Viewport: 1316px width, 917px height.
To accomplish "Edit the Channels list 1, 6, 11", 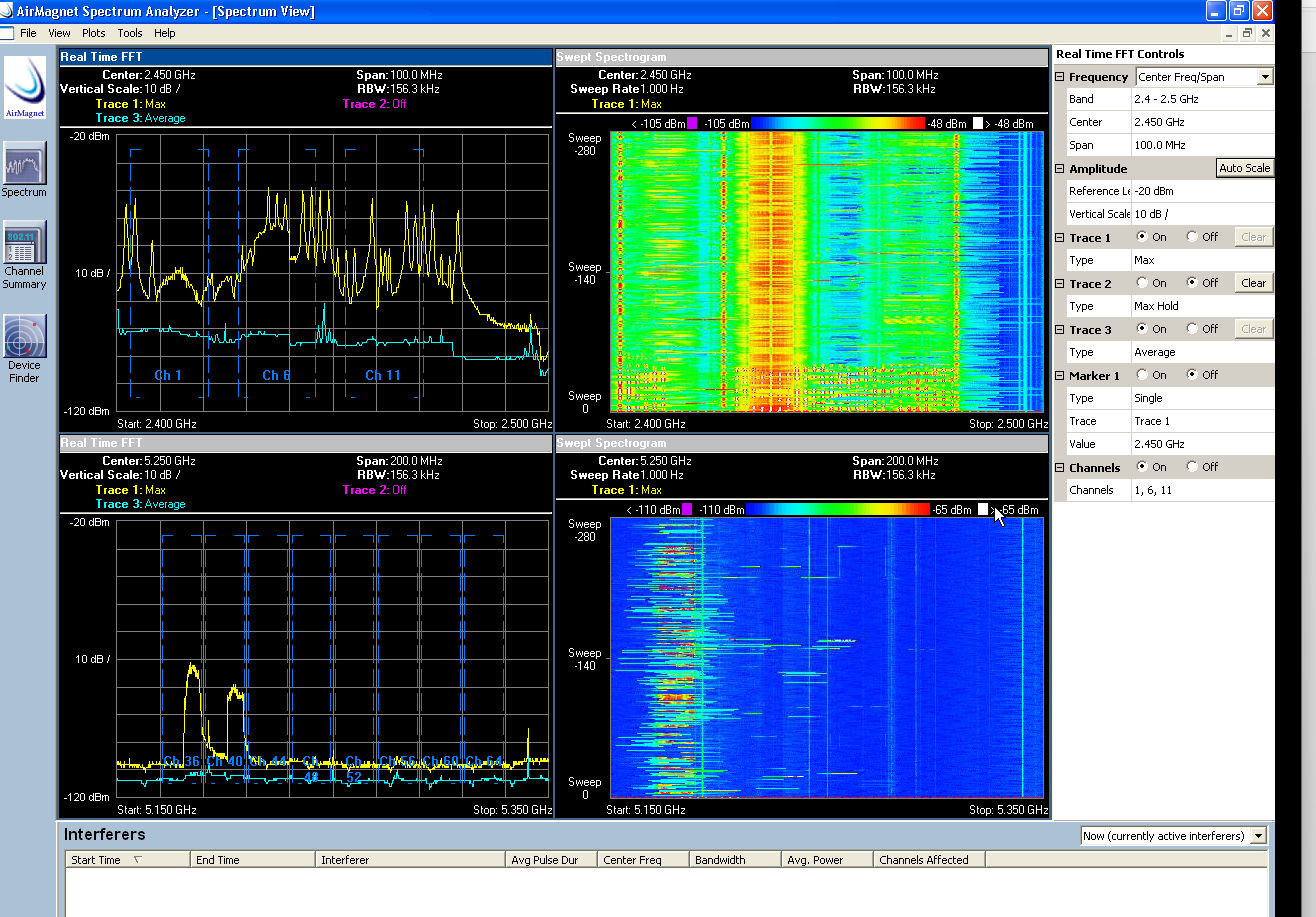I will click(x=1202, y=490).
